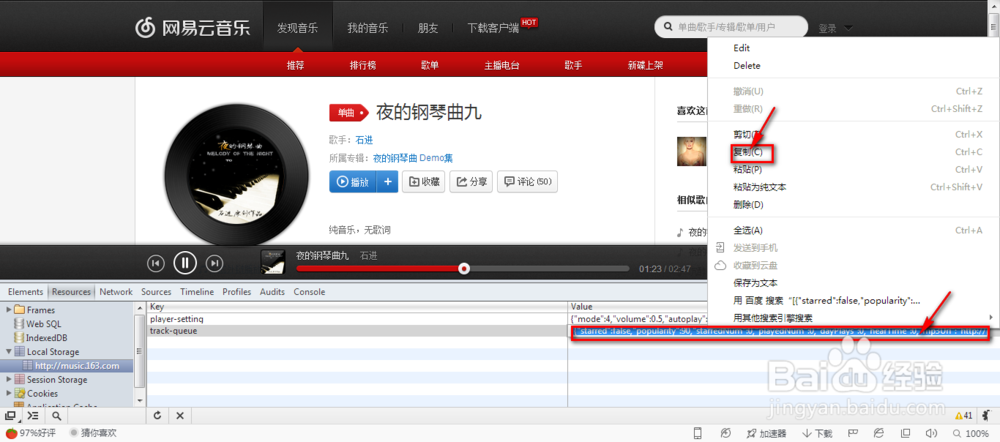
Task: Choose 粘贴为纯文本 from the context menu
Action: pyautogui.click(x=760, y=187)
